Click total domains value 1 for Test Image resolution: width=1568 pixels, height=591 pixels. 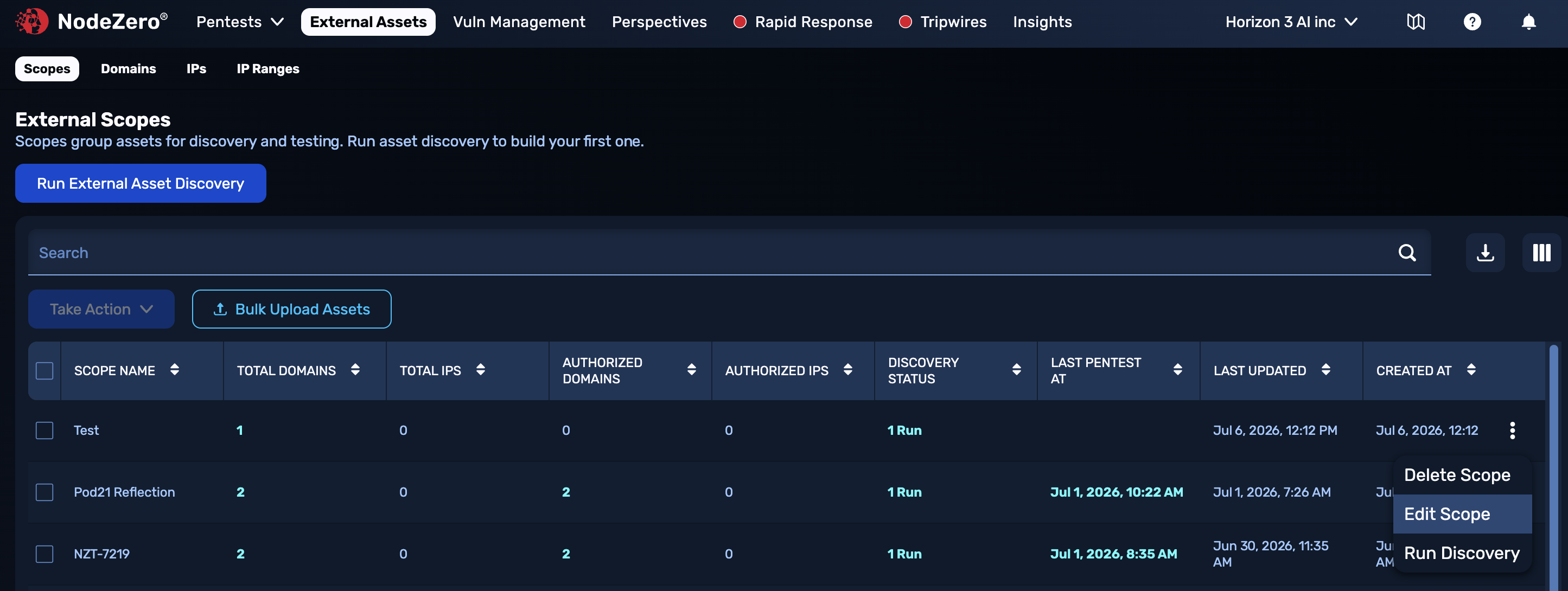pyautogui.click(x=240, y=431)
